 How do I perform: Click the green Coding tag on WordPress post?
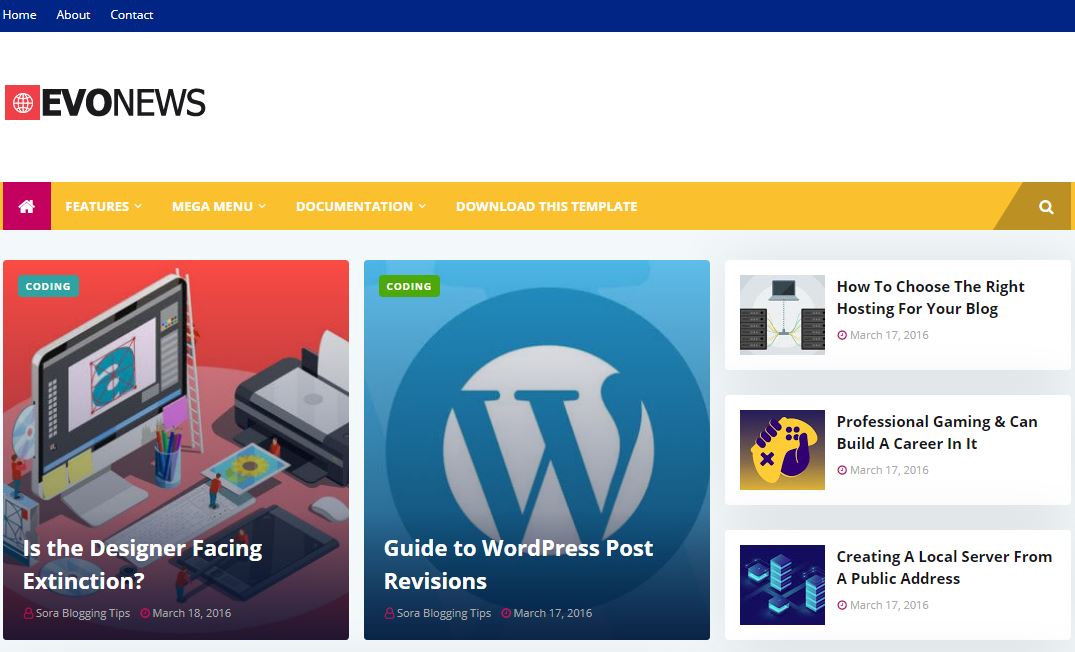(409, 286)
